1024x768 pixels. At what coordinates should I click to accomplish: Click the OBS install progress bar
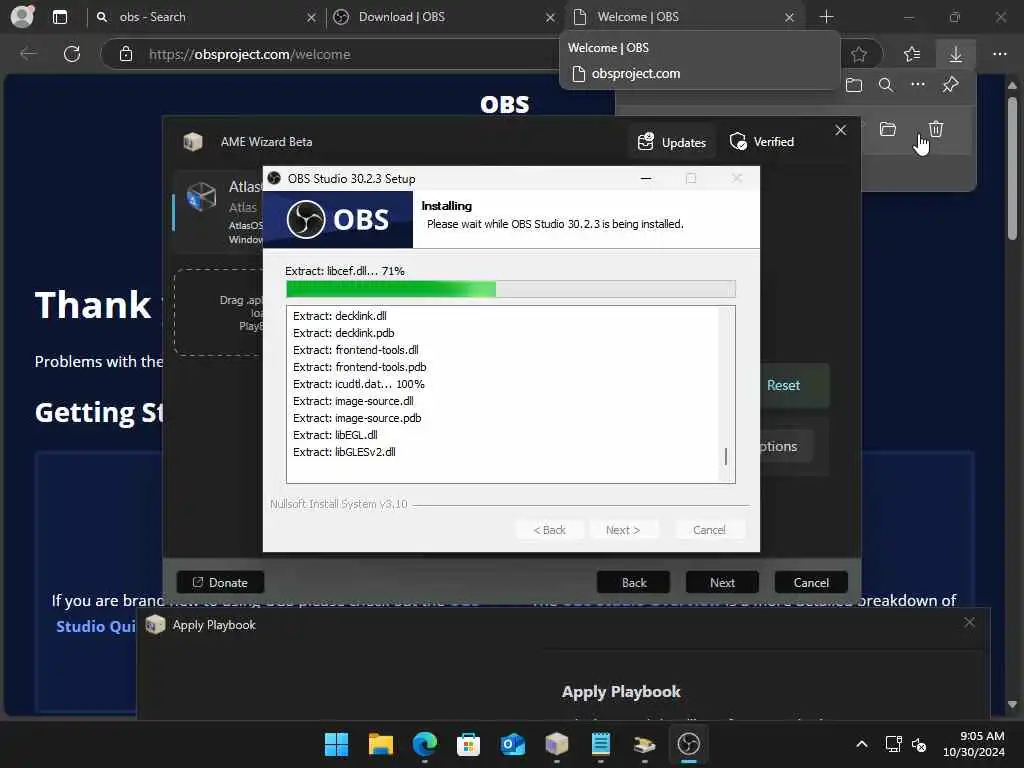511,289
